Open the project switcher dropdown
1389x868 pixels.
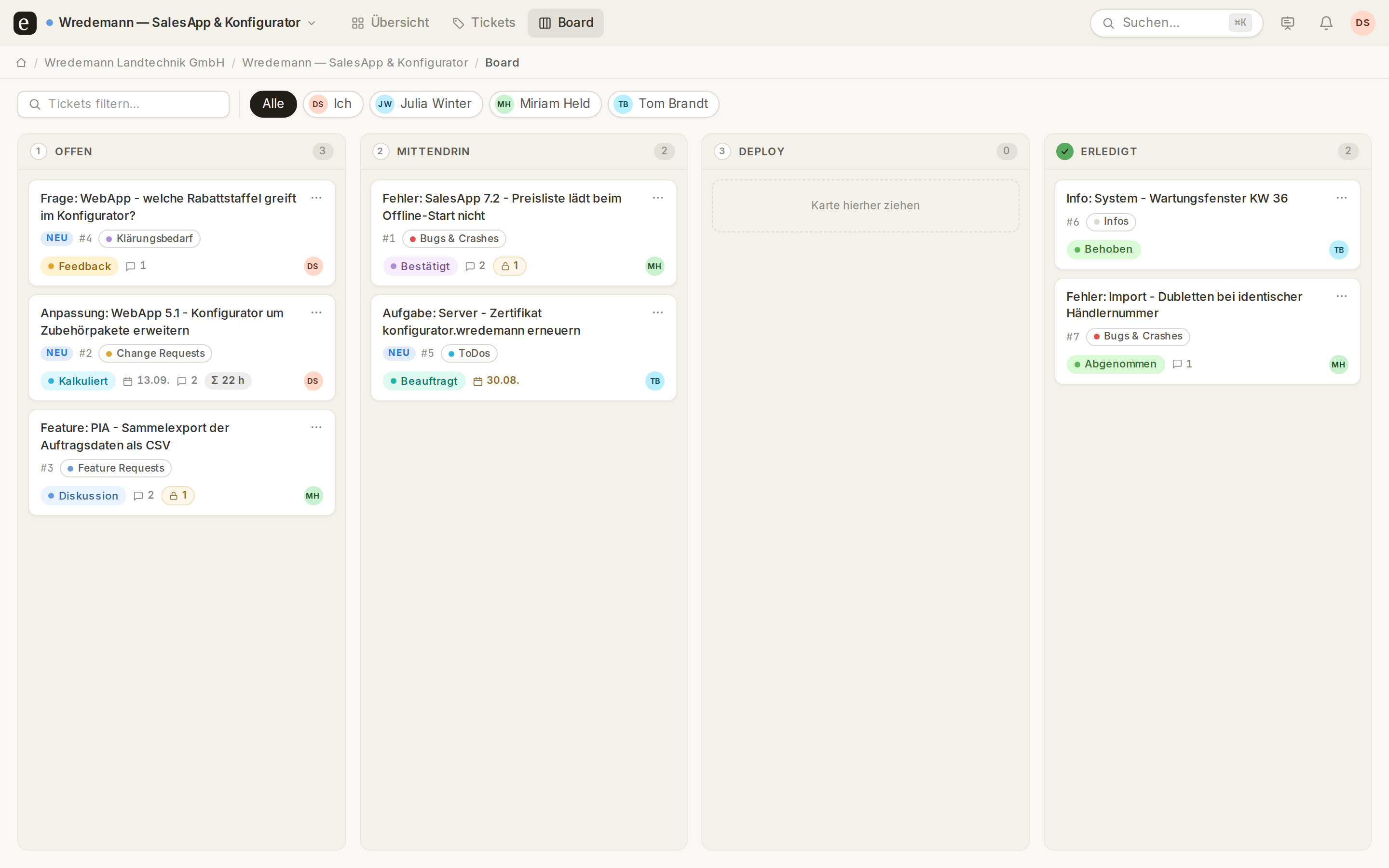[181, 23]
